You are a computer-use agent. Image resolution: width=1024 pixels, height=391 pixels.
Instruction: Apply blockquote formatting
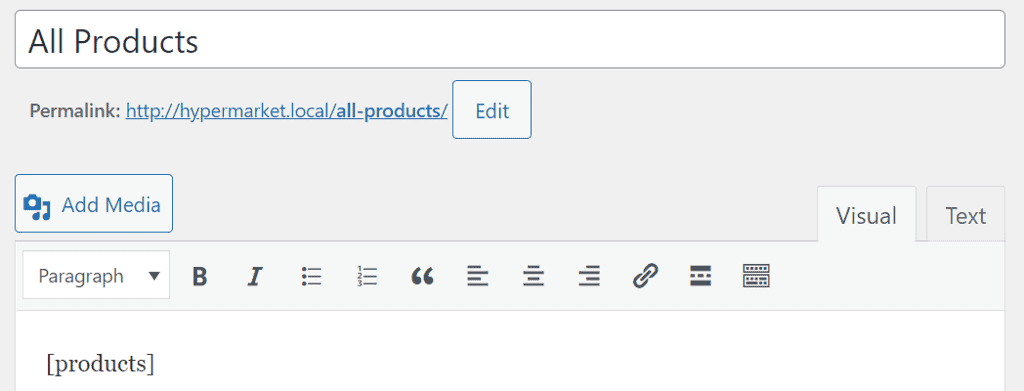(x=423, y=277)
